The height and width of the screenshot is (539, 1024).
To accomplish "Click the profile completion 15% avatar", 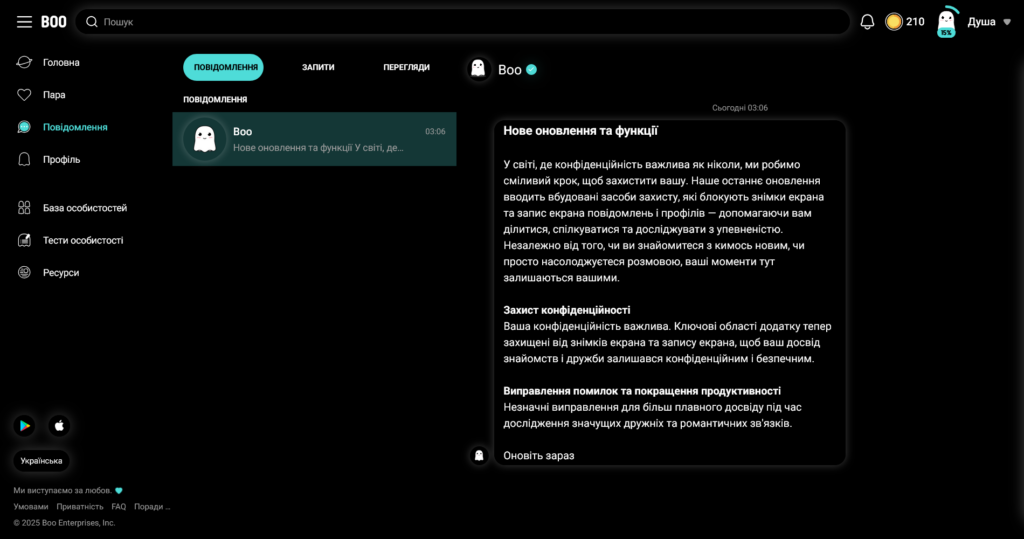I will [946, 23].
